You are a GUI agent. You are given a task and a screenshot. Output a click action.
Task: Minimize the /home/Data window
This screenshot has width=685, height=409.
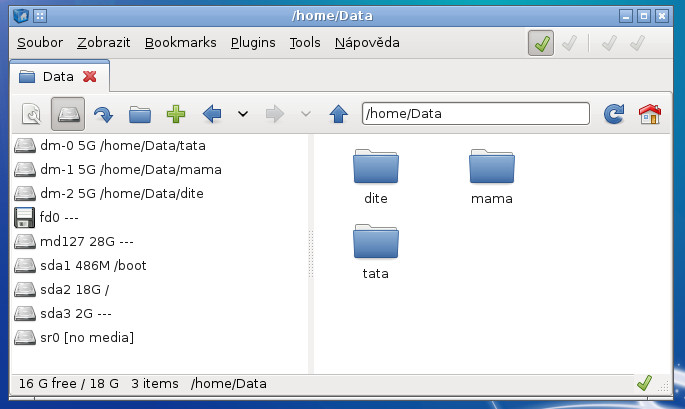click(x=626, y=17)
